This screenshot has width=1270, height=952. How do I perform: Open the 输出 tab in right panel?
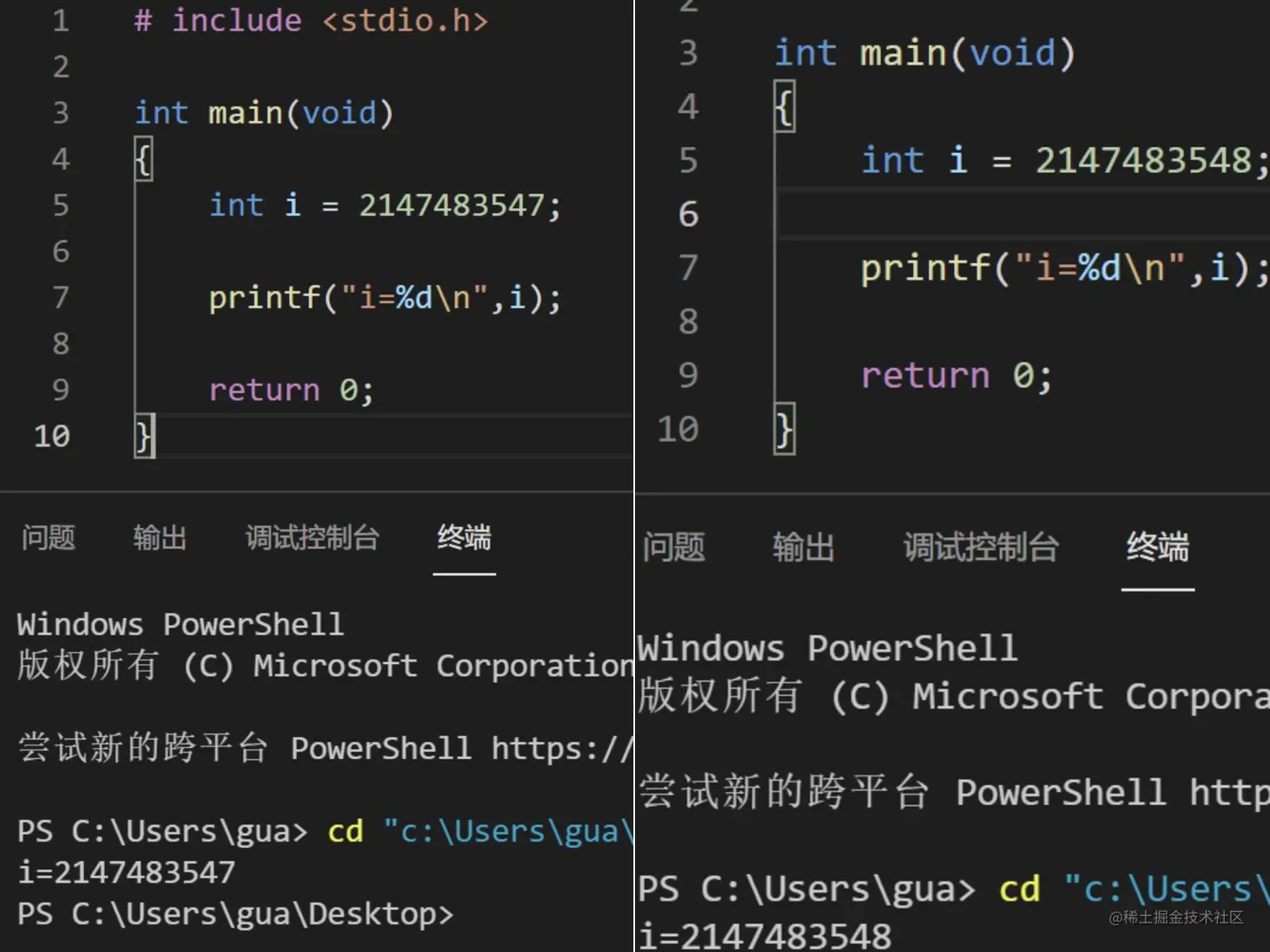[x=804, y=547]
